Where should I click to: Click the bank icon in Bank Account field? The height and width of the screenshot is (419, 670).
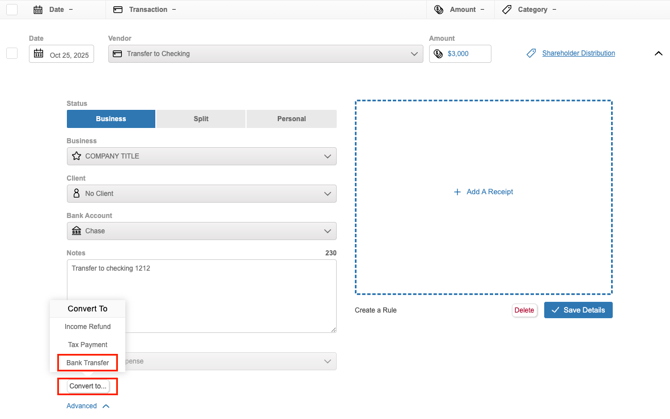point(76,231)
